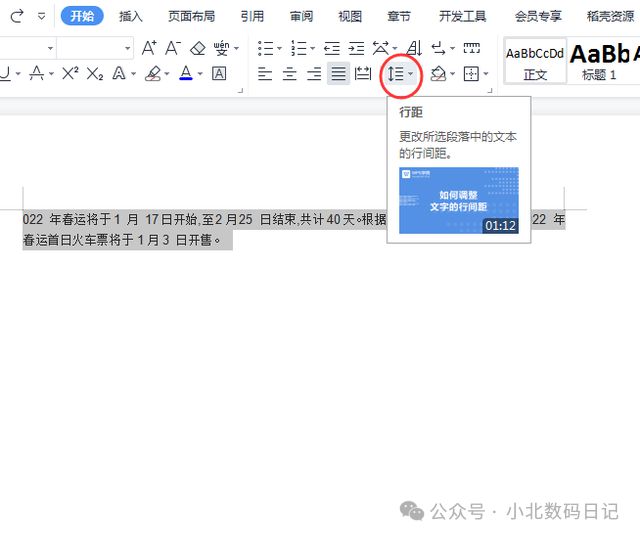Toggle strikethrough formatting
Viewport: 640px width, 538px height.
(37, 73)
